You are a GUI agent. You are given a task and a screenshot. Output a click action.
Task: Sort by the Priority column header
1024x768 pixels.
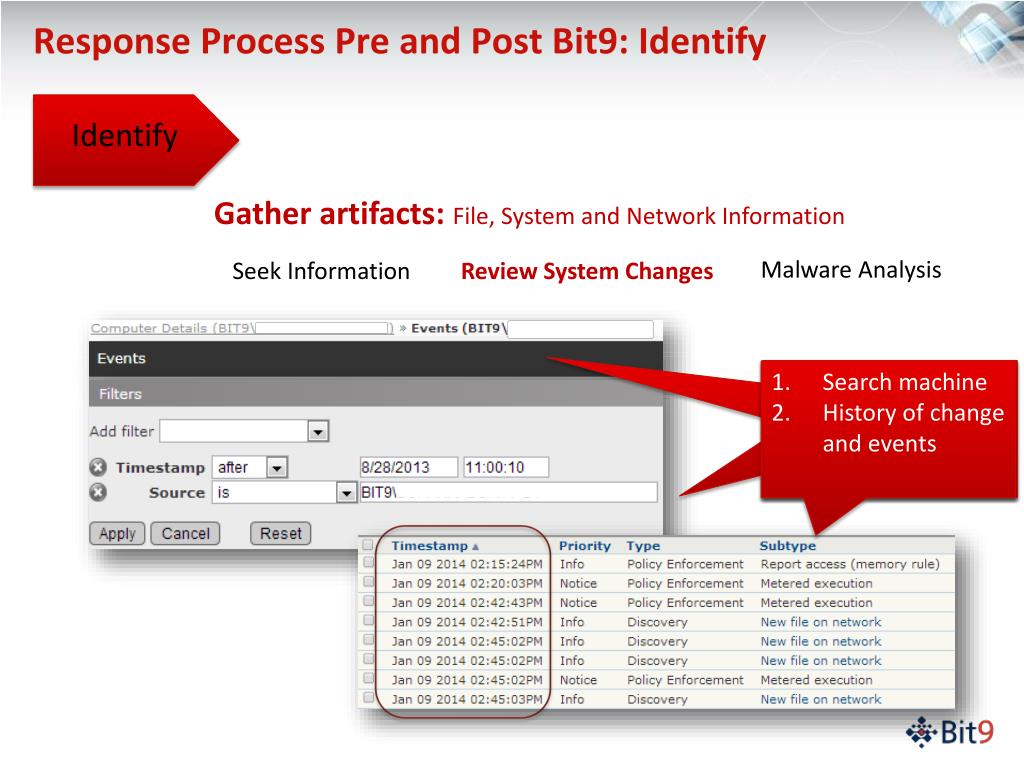coord(584,546)
